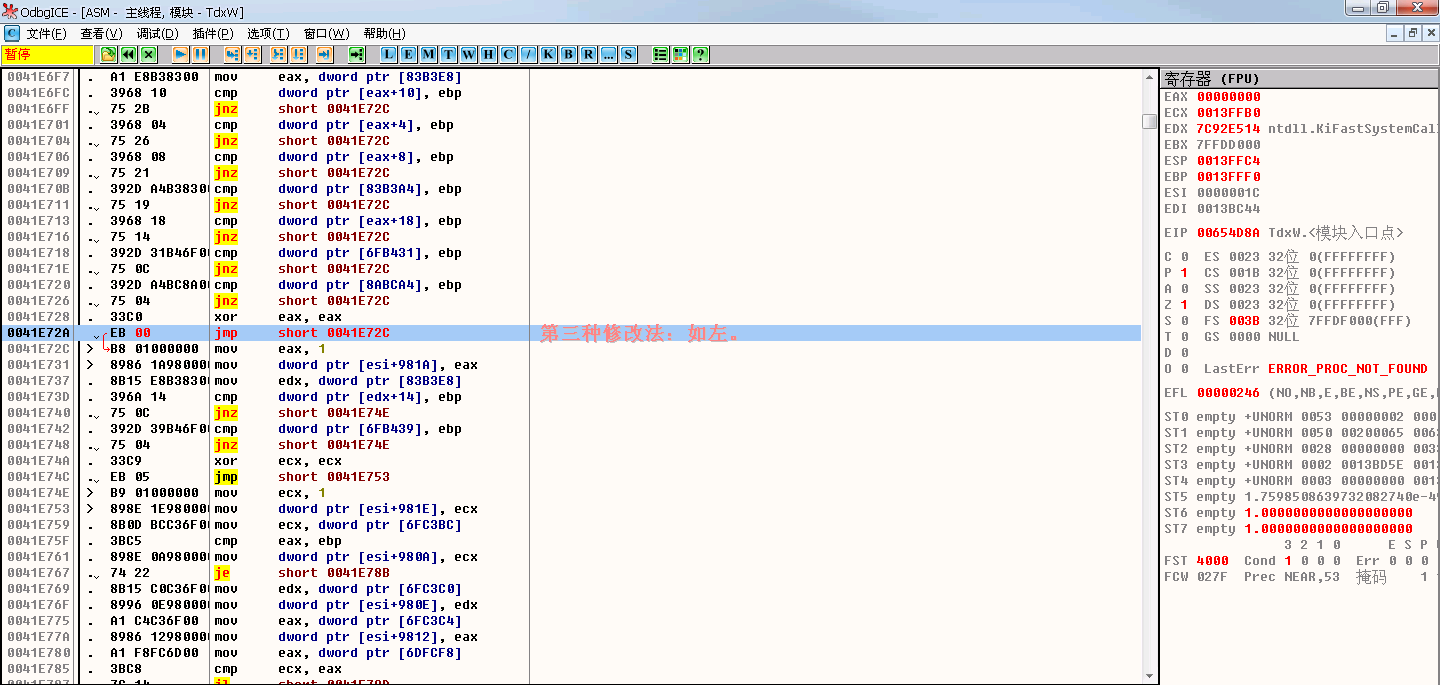This screenshot has width=1440, height=685.
Task: Open Call stack with K button
Action: tap(548, 54)
